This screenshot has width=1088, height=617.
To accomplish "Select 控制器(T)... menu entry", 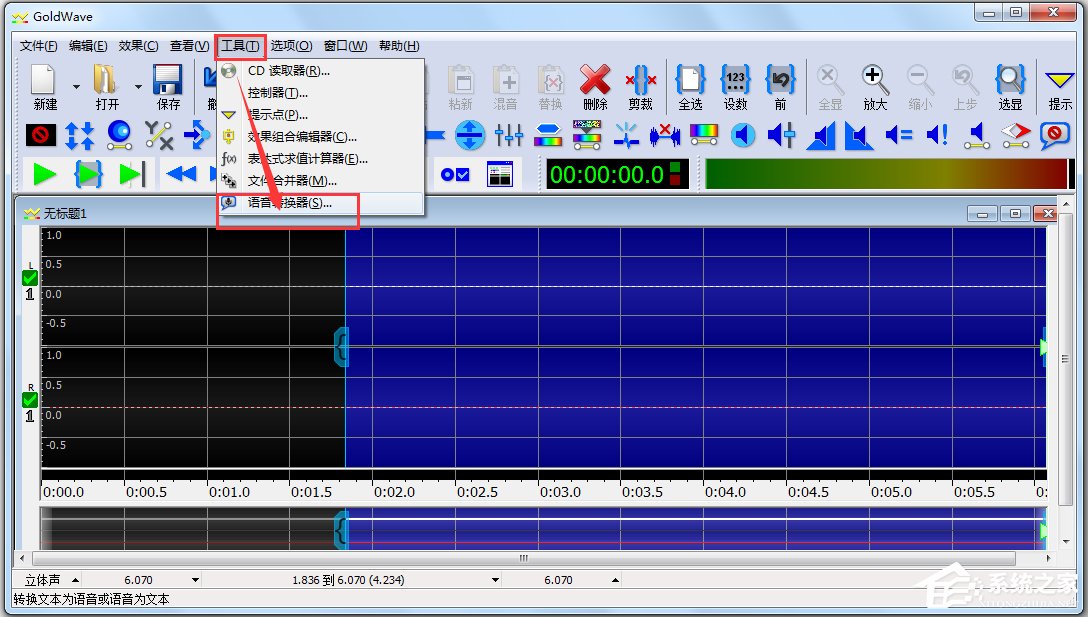I will [321, 92].
